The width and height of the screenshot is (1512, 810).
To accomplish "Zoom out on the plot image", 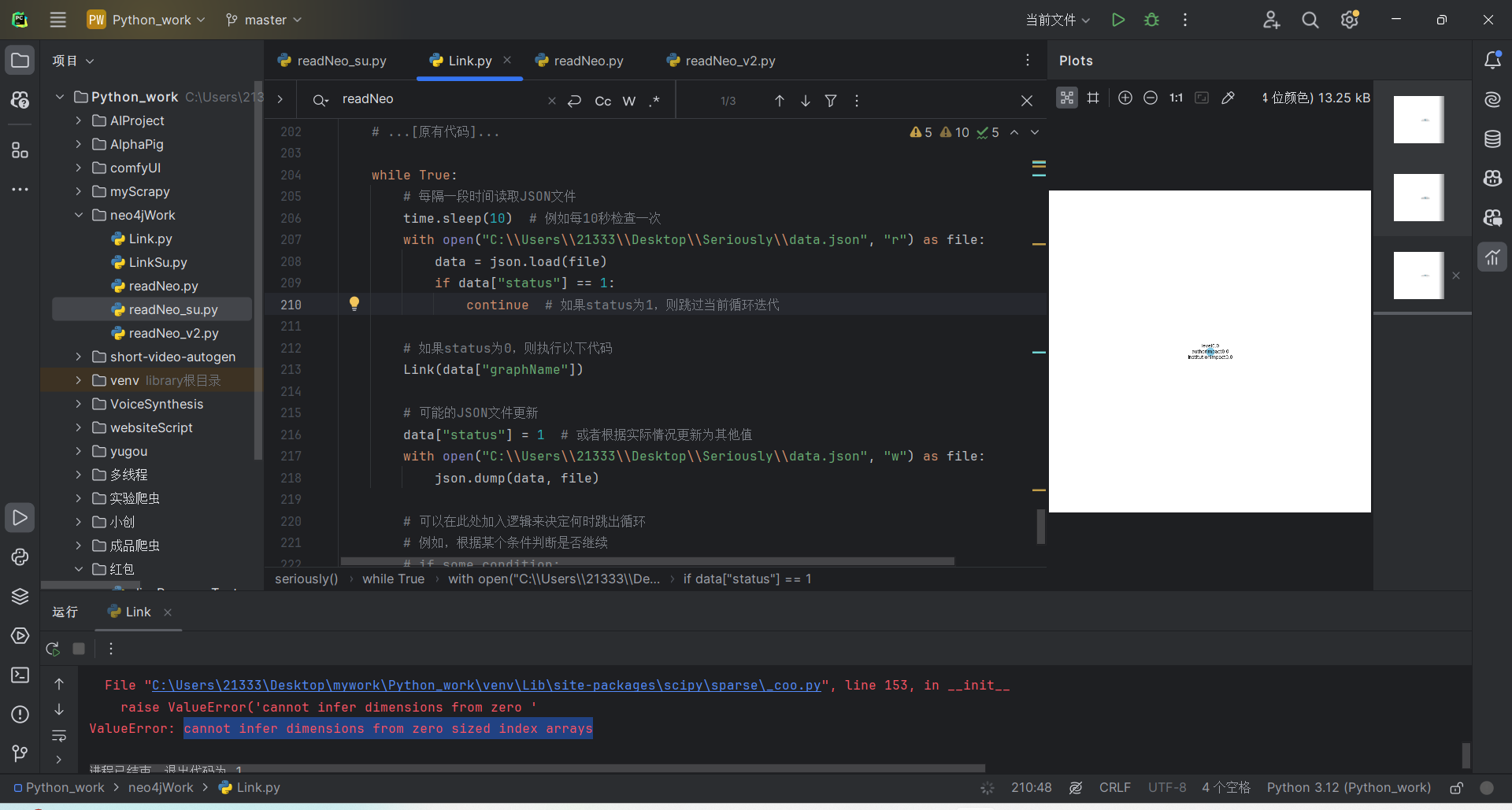I will click(1151, 98).
